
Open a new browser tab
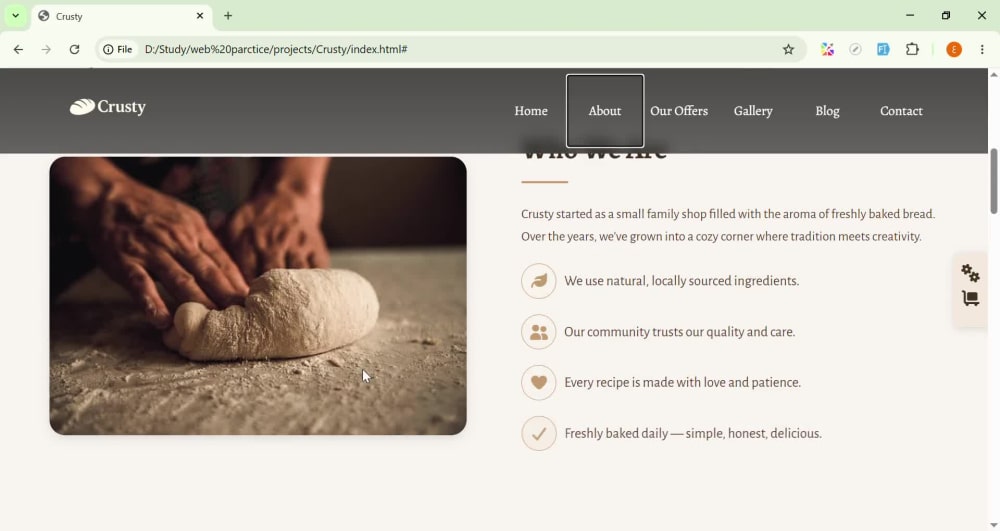tap(228, 16)
